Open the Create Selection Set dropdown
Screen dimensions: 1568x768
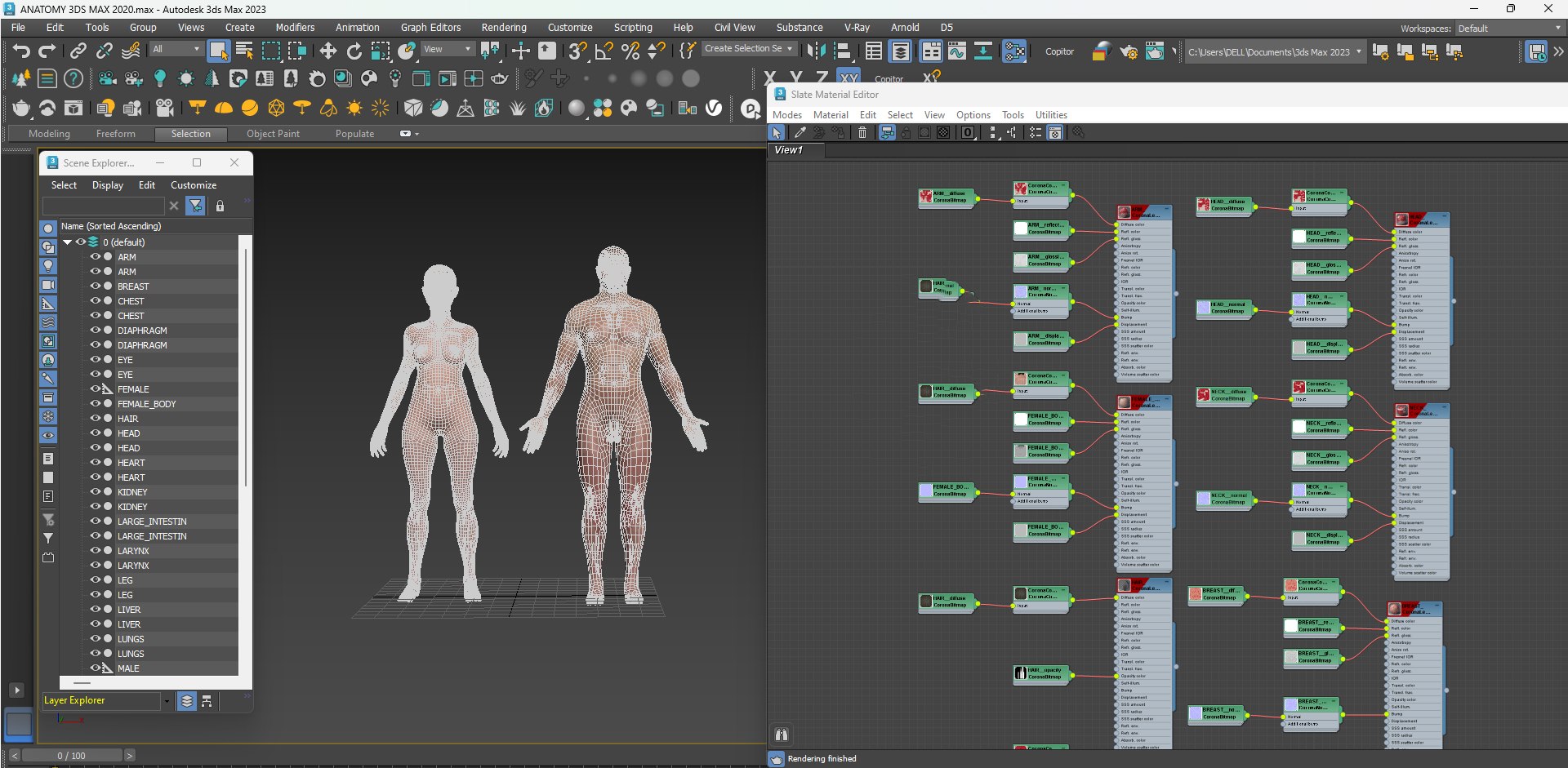pos(749,49)
